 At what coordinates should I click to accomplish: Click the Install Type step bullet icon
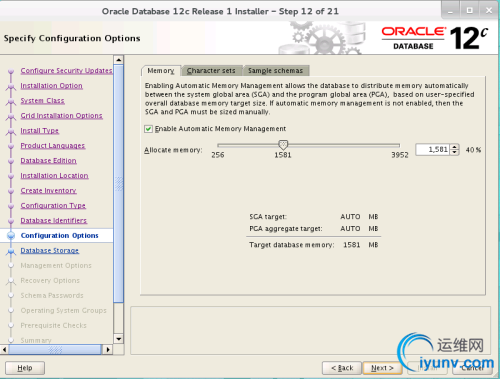point(11,131)
